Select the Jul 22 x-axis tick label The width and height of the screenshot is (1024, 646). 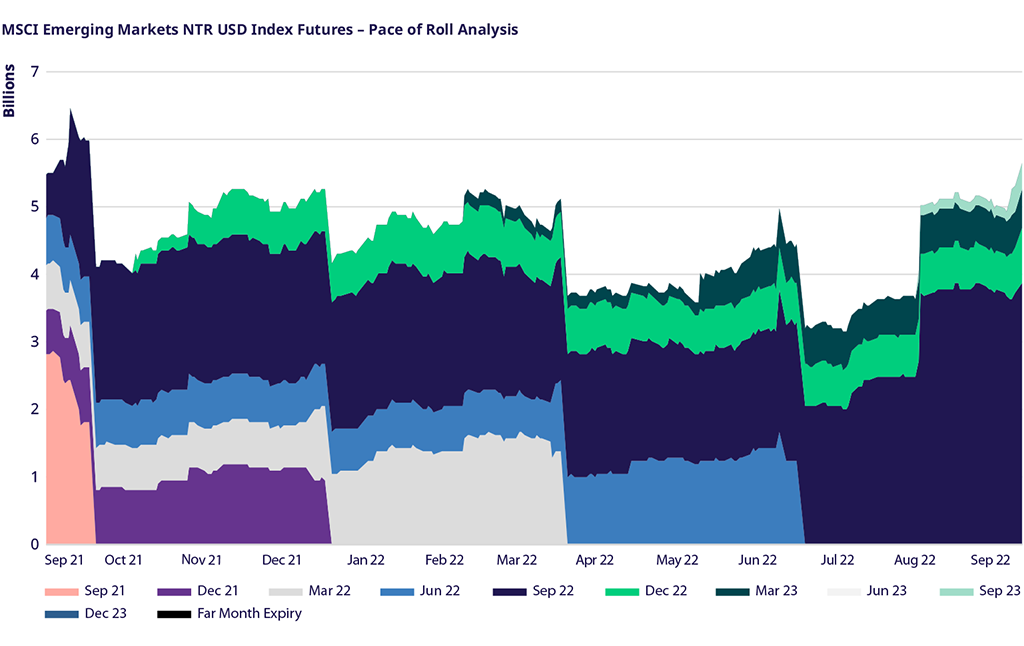click(838, 560)
